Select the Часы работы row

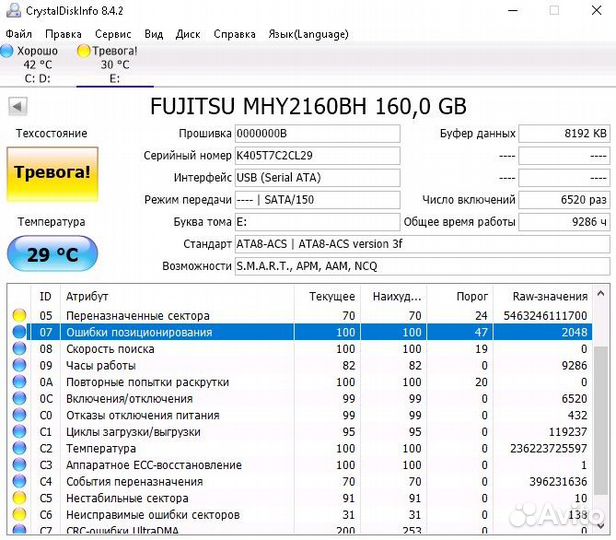300,365
